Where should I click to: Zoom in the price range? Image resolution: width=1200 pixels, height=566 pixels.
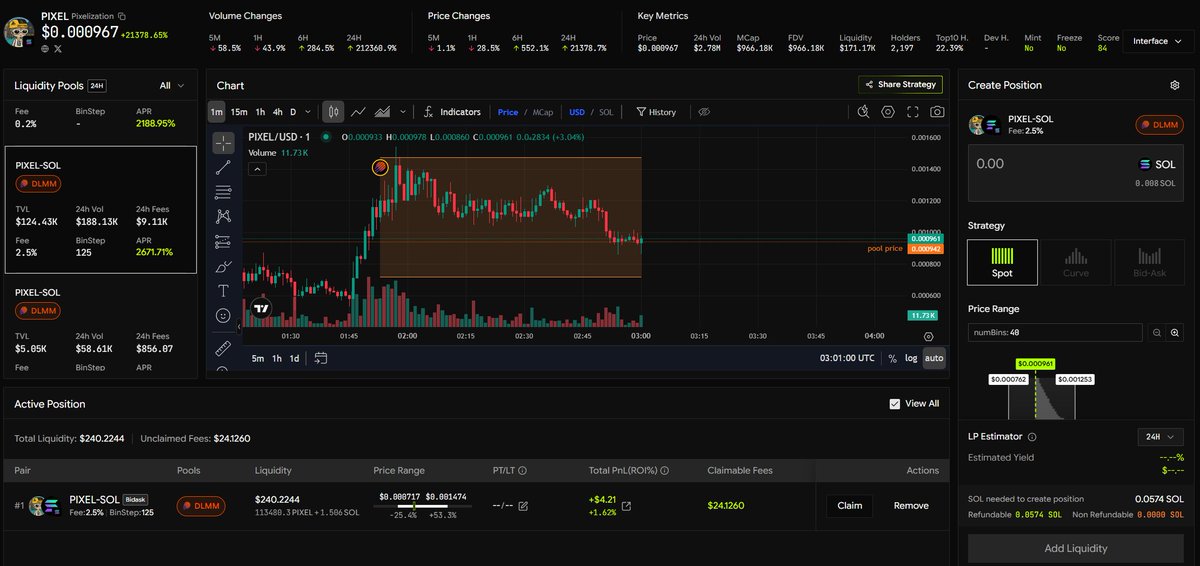(1175, 332)
